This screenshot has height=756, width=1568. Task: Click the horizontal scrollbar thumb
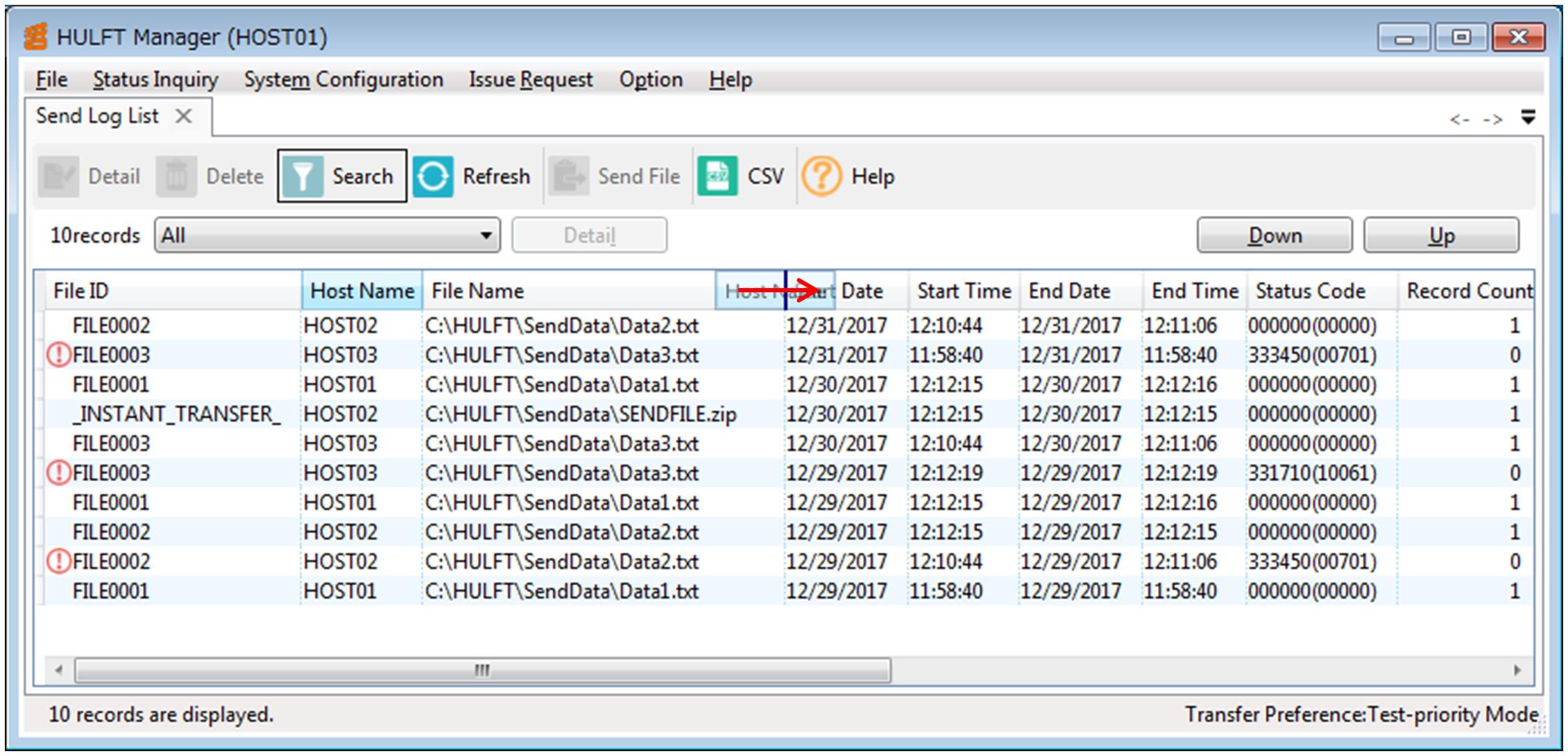[482, 671]
